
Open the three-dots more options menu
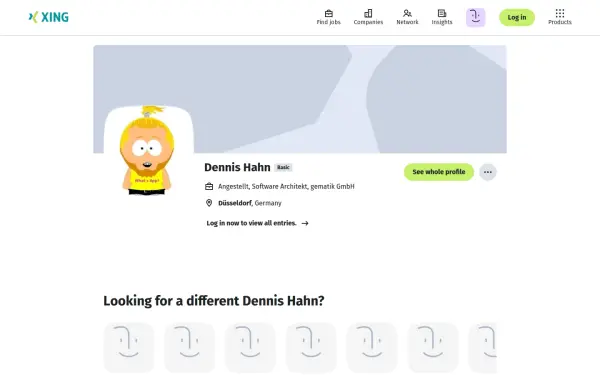click(488, 172)
